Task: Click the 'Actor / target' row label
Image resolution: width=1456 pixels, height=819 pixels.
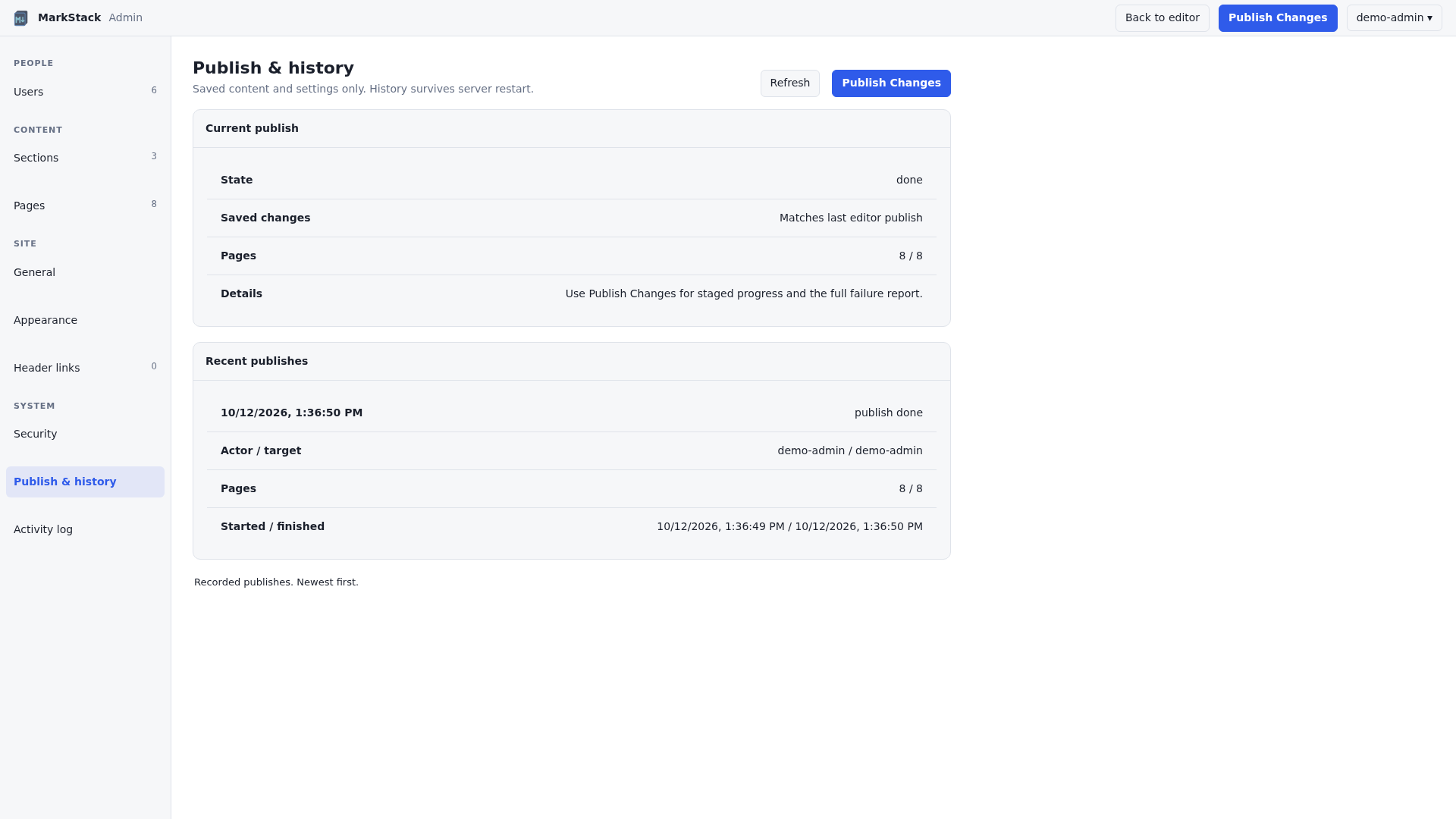Action: coord(261,450)
